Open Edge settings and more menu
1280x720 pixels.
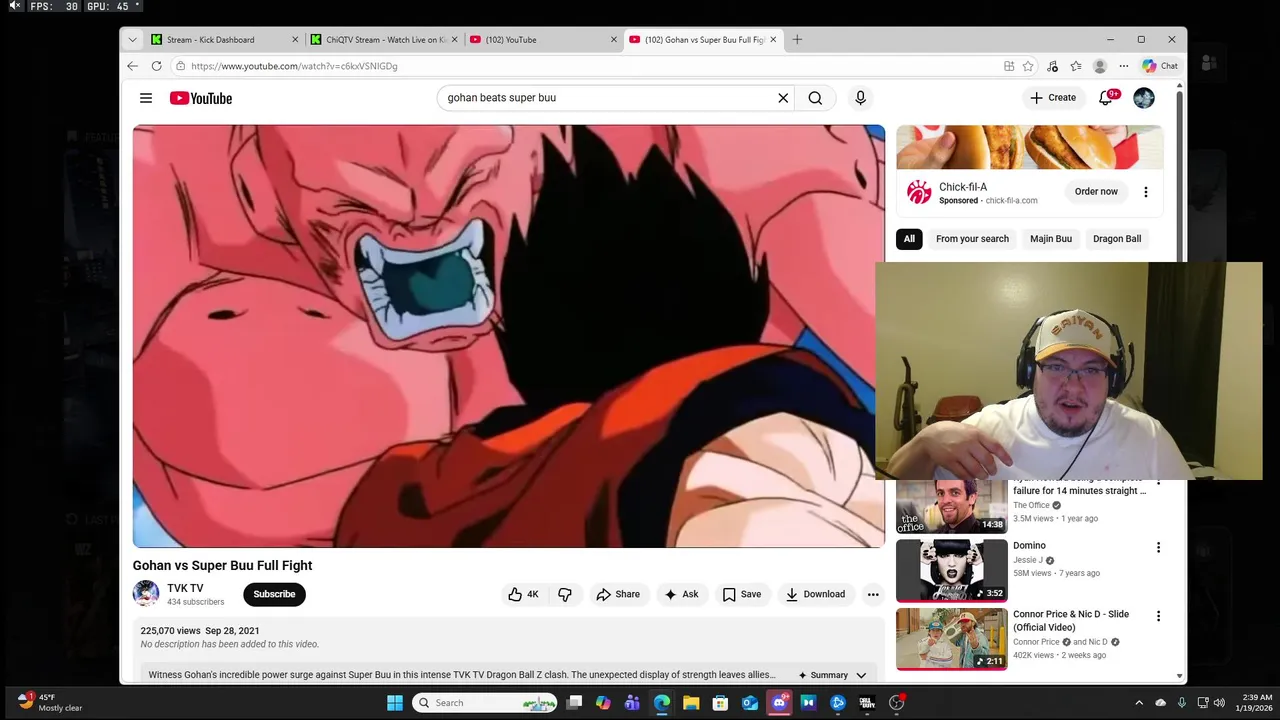1124,66
